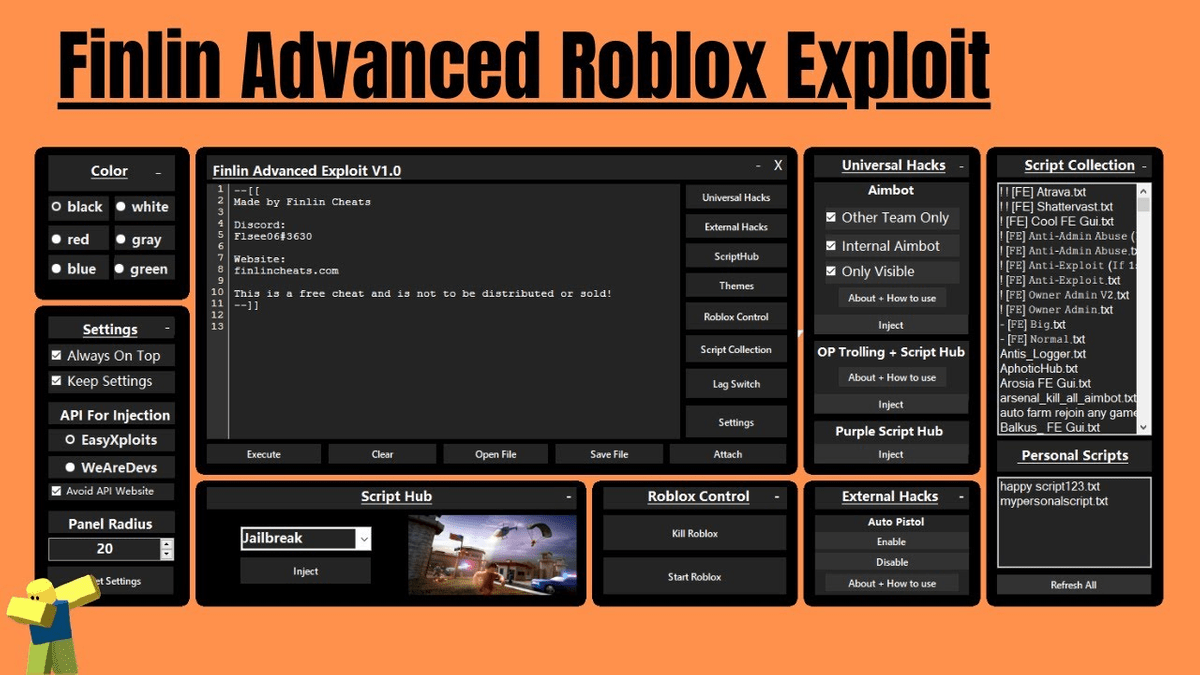This screenshot has height=675, width=1200.
Task: Collapse the Color panel with its dash
Action: pos(158,172)
